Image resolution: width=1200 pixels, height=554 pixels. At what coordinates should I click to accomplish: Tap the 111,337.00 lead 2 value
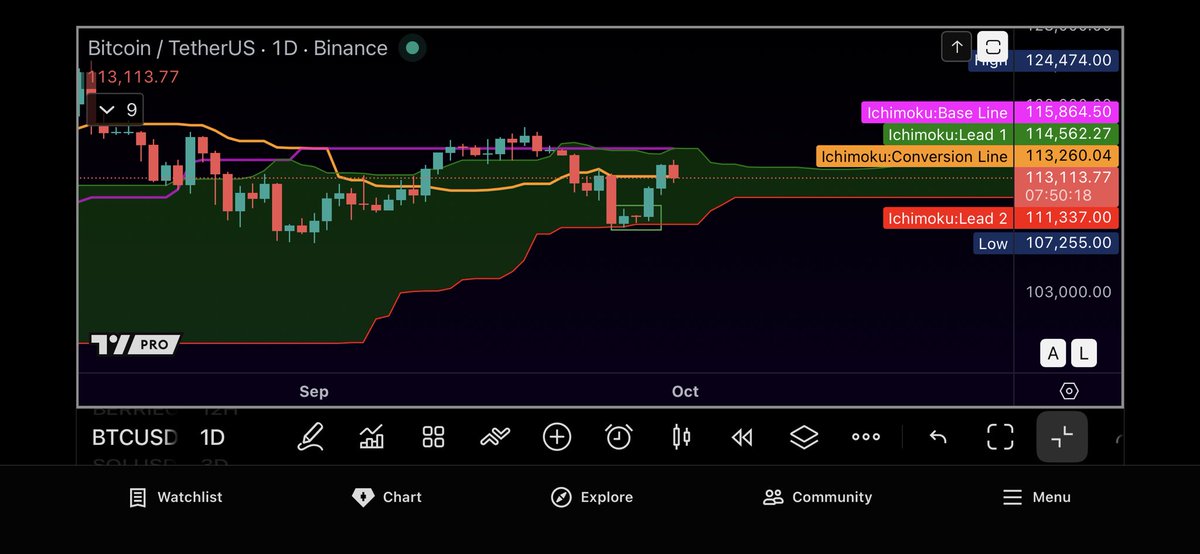[x=1067, y=217]
